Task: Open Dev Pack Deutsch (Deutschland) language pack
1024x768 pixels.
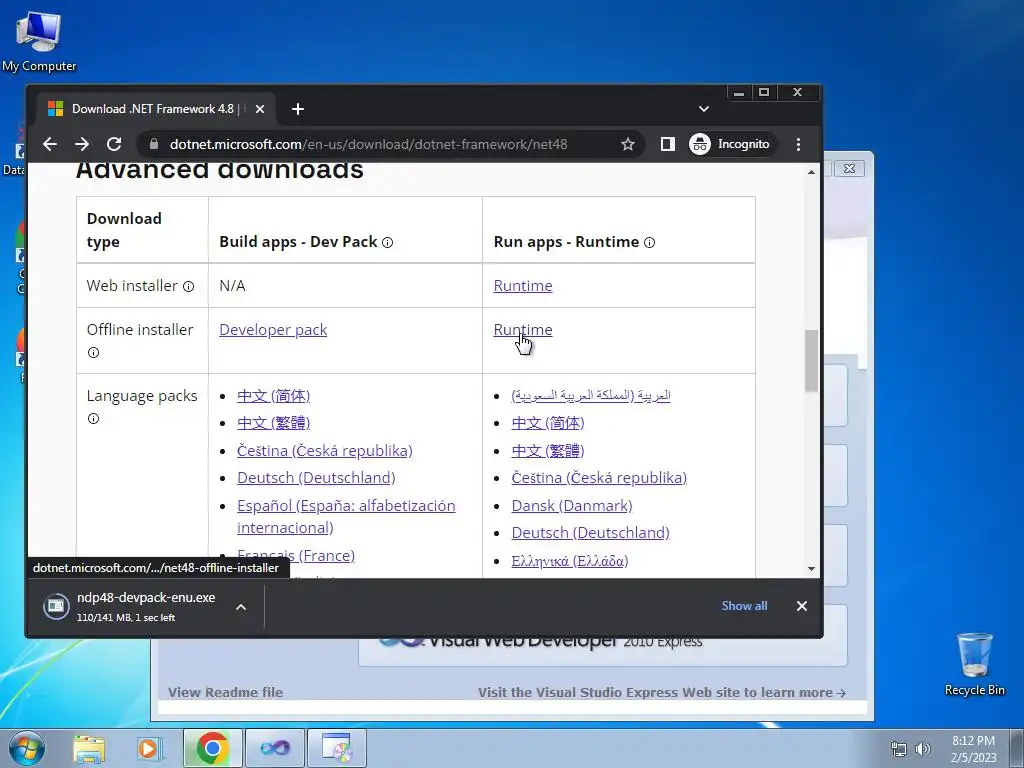Action: pyautogui.click(x=316, y=478)
